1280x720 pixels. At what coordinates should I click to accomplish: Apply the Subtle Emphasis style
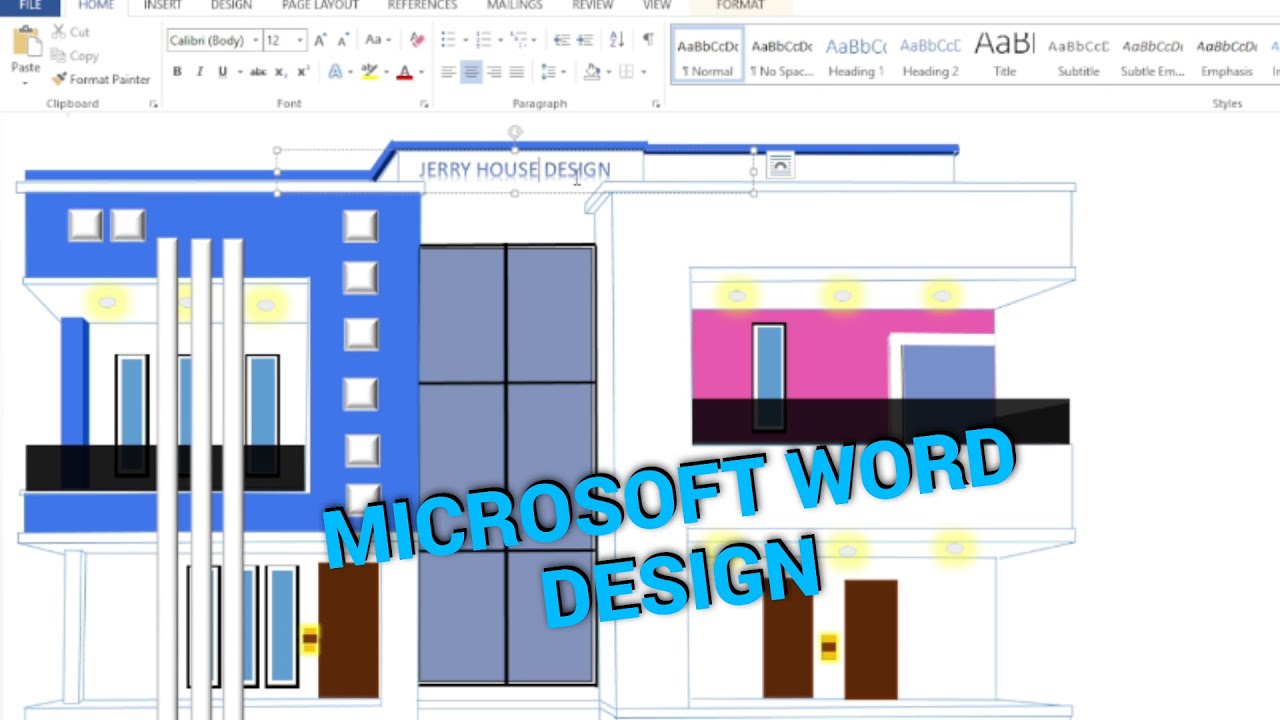point(1152,56)
